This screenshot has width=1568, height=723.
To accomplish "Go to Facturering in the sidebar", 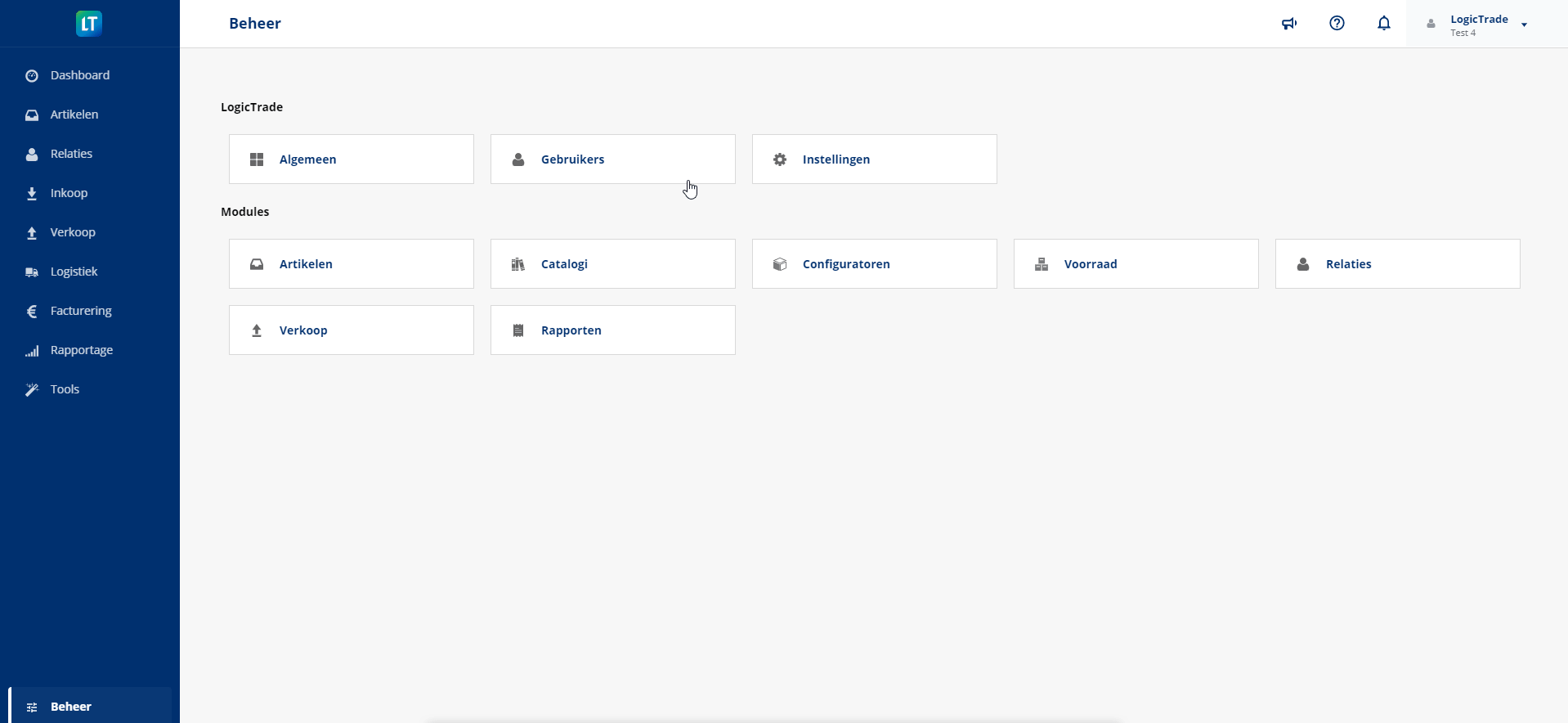I will click(80, 311).
